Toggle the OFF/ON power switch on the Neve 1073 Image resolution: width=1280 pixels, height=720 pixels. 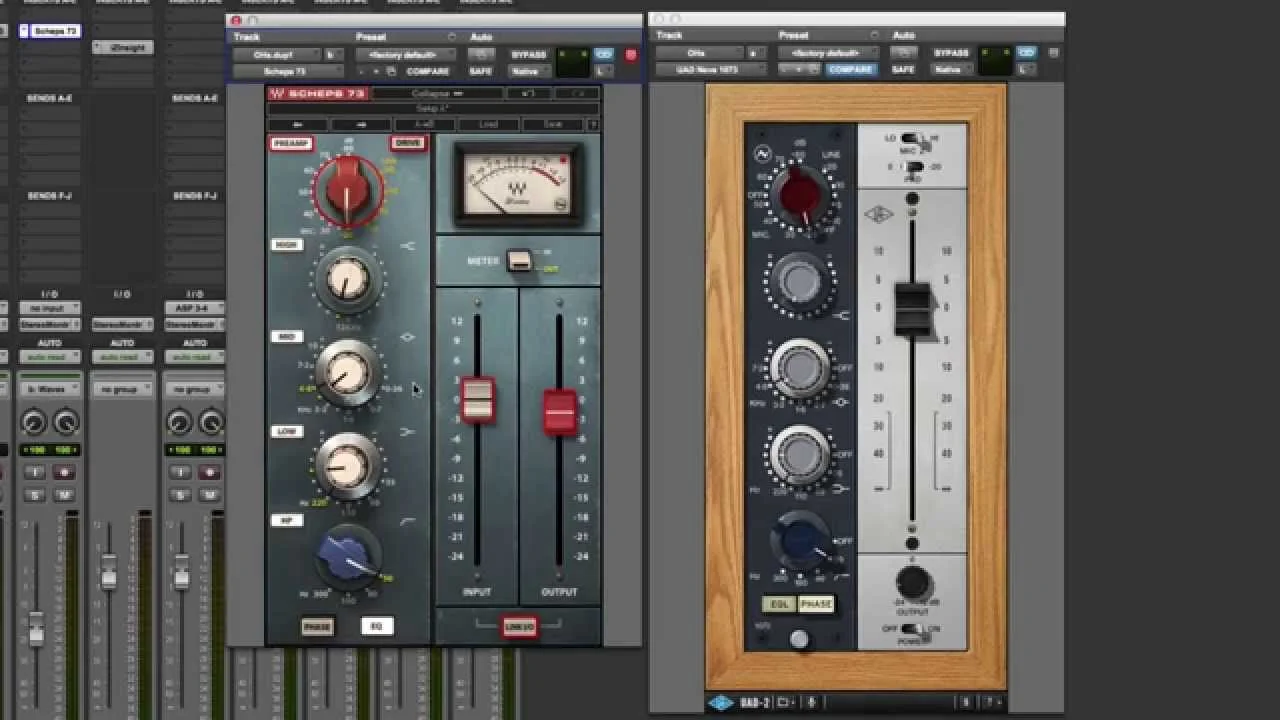(x=911, y=630)
